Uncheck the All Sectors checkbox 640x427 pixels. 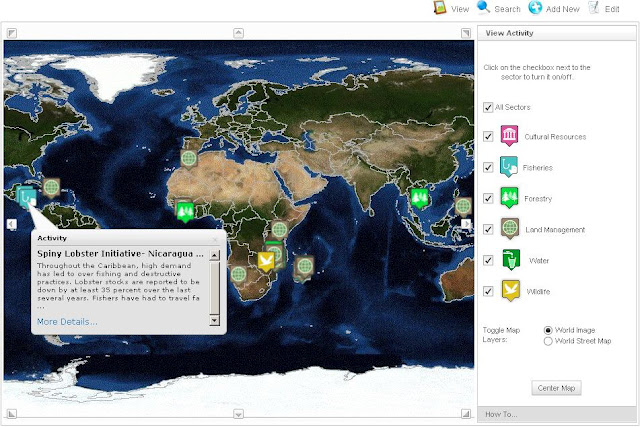point(487,107)
